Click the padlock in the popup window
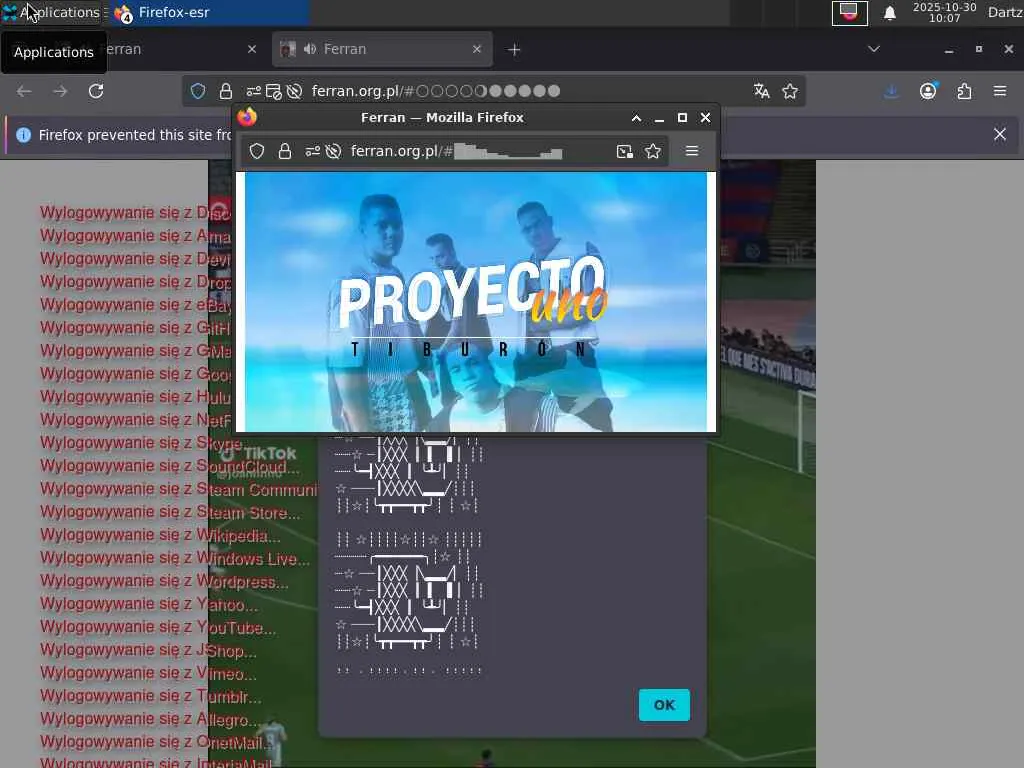This screenshot has height=768, width=1024. point(285,152)
